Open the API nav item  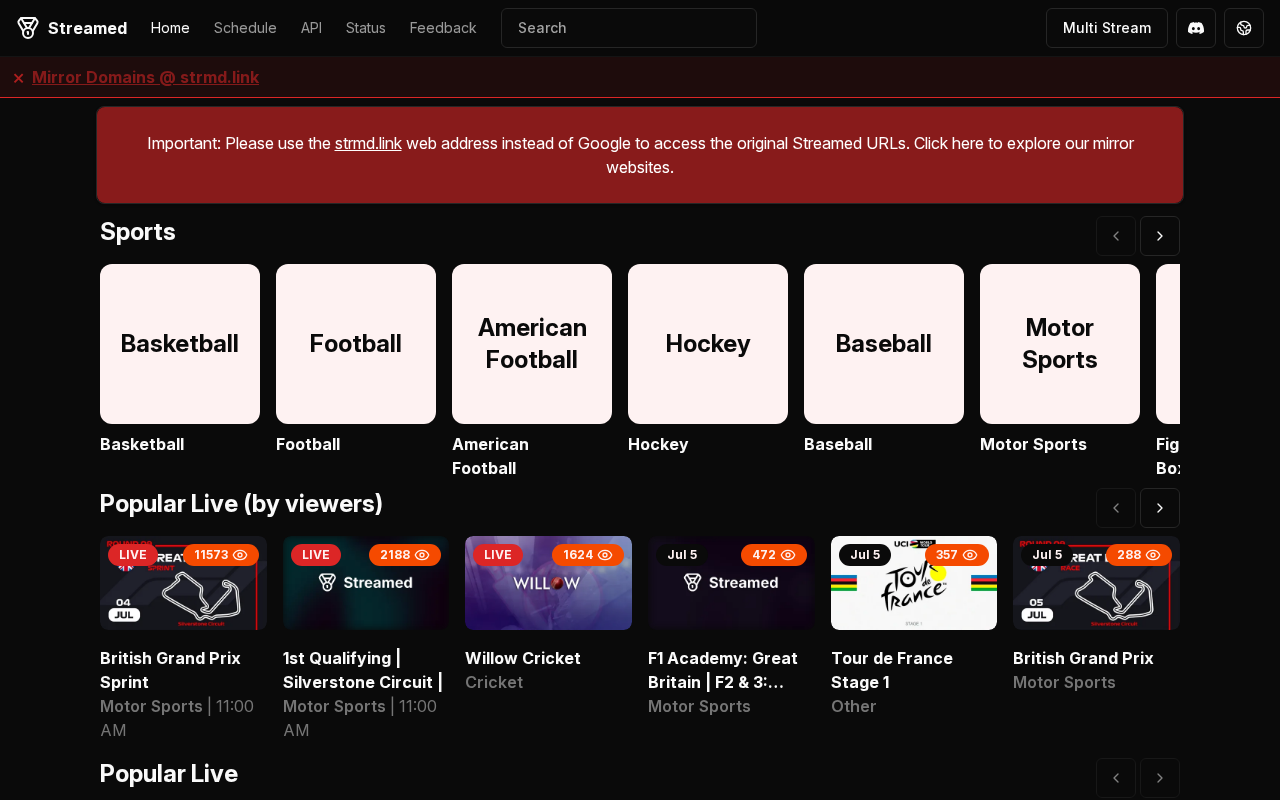tap(311, 28)
